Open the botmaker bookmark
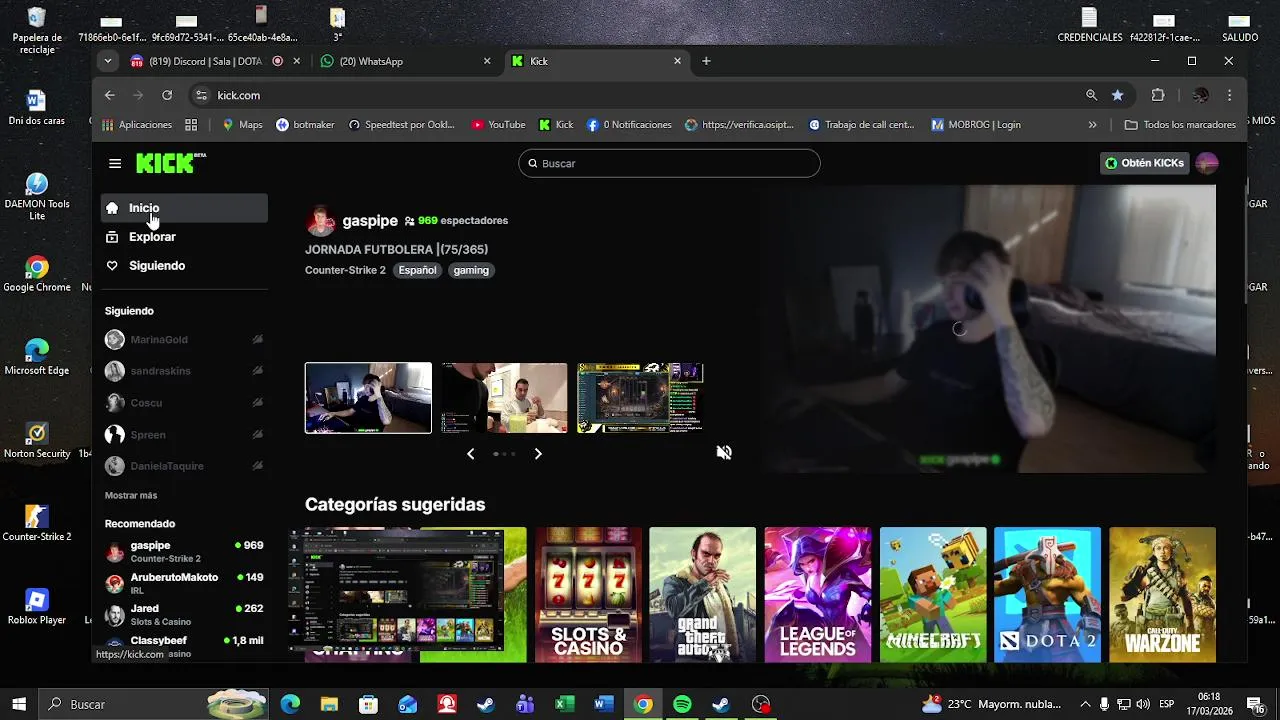 pos(305,125)
